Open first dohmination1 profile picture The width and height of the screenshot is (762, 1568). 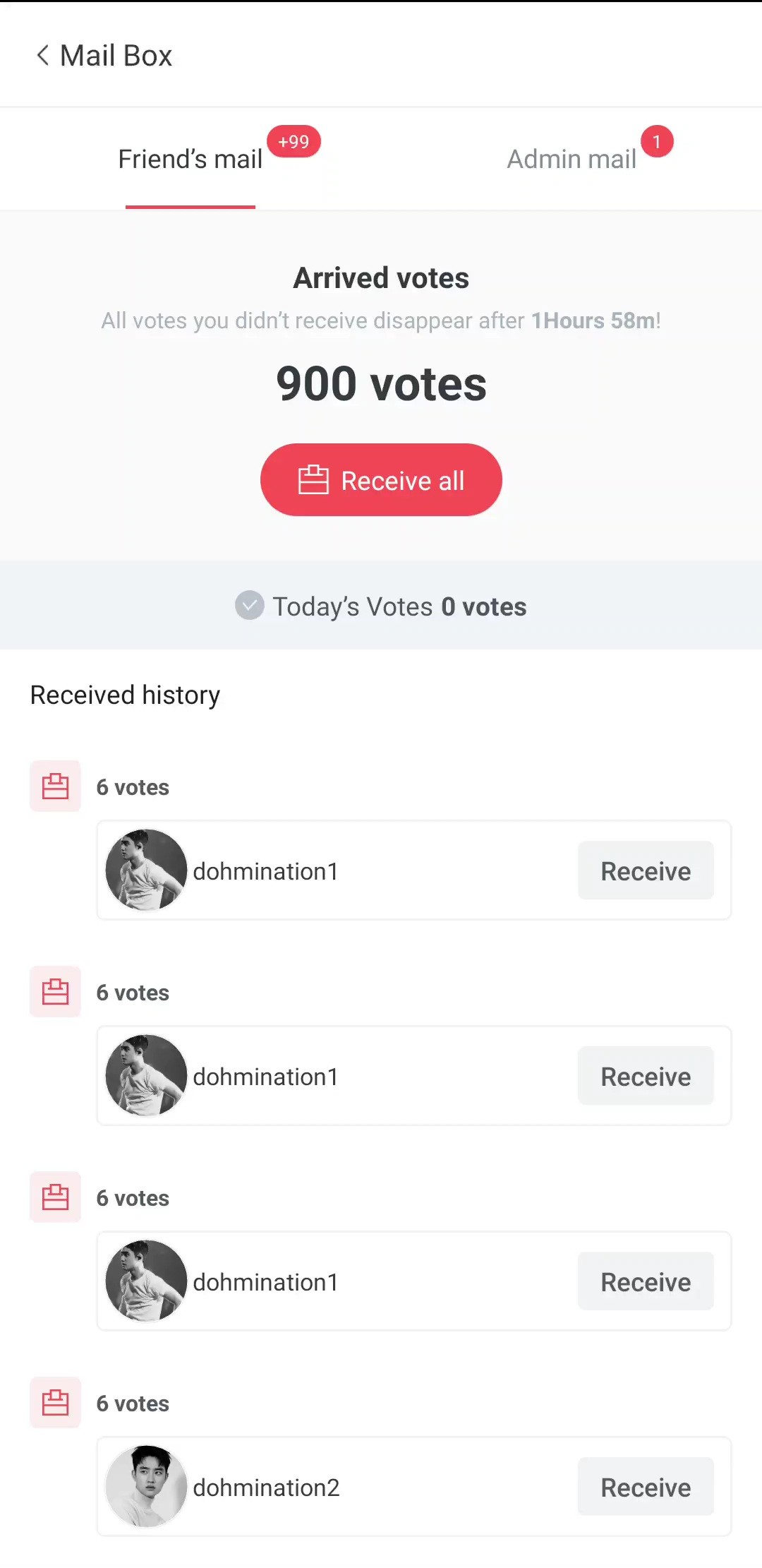tap(146, 870)
